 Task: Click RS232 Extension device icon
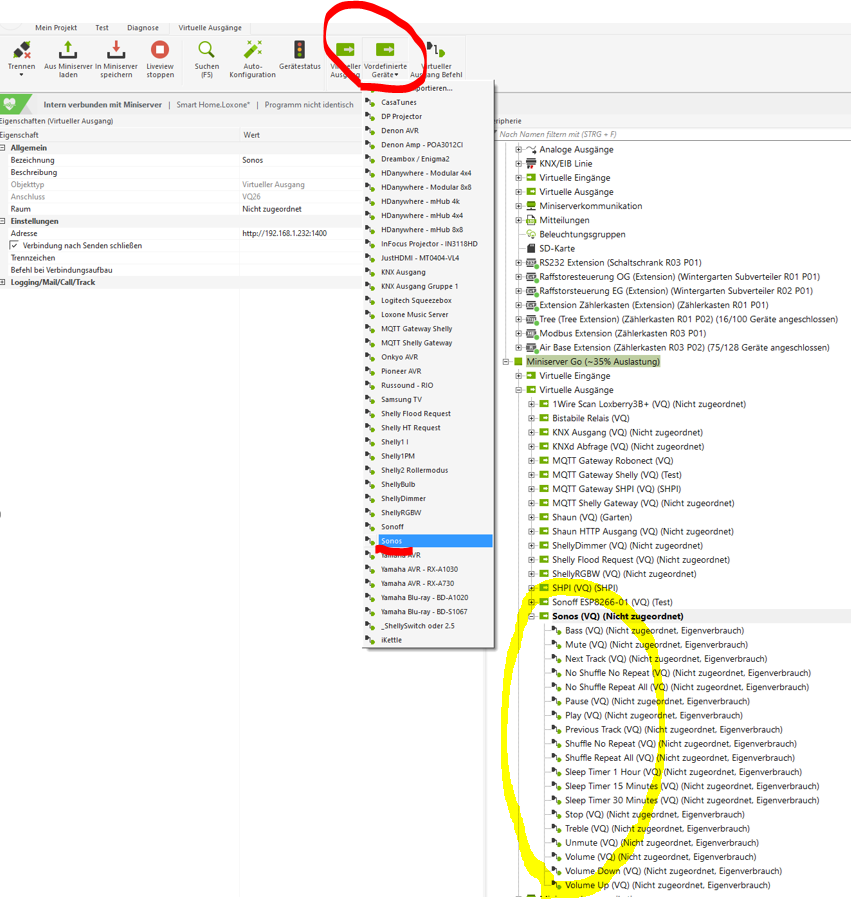click(531, 263)
